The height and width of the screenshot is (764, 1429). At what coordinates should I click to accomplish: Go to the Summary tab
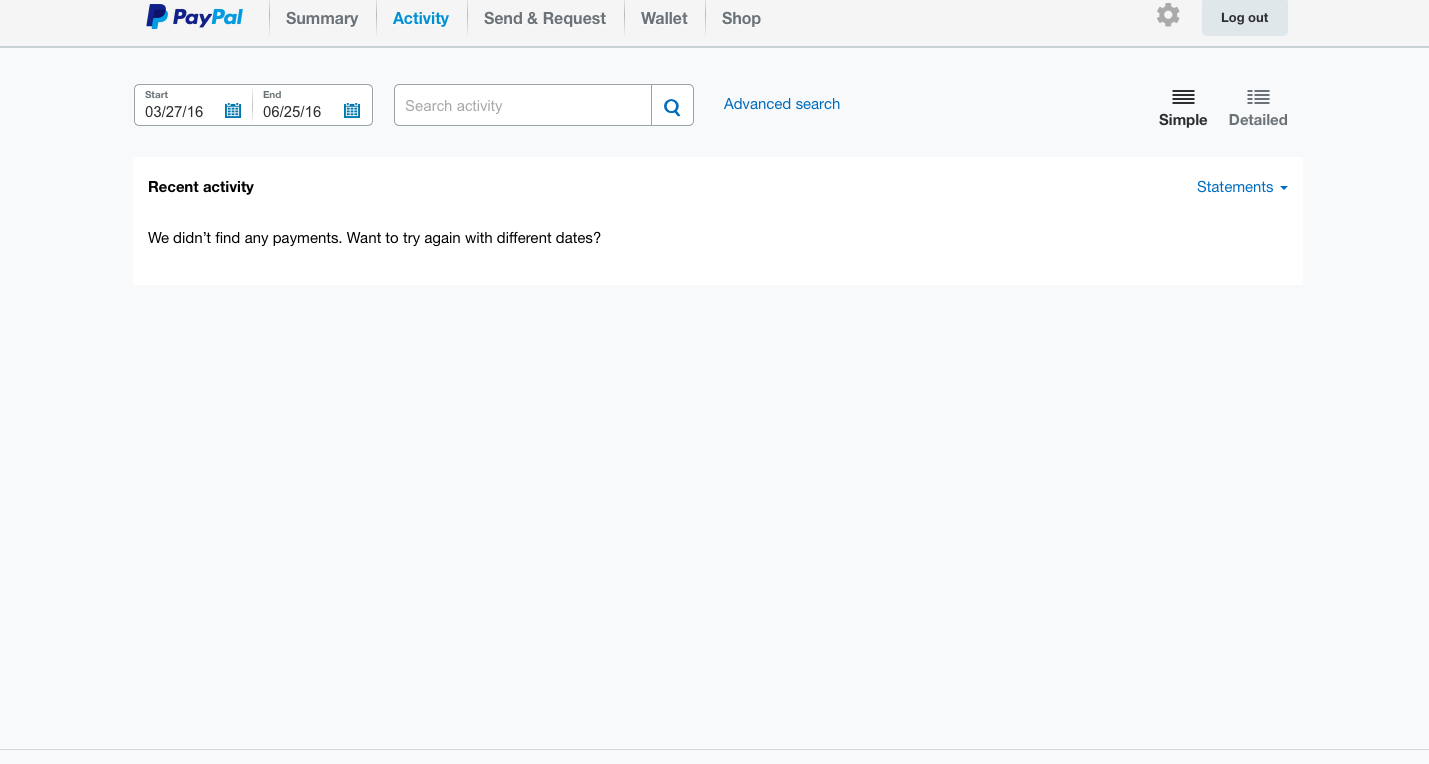pos(322,18)
